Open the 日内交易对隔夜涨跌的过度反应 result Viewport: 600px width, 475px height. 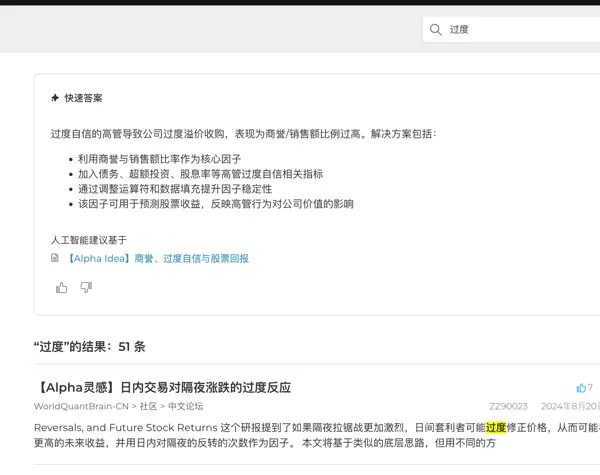[162, 387]
